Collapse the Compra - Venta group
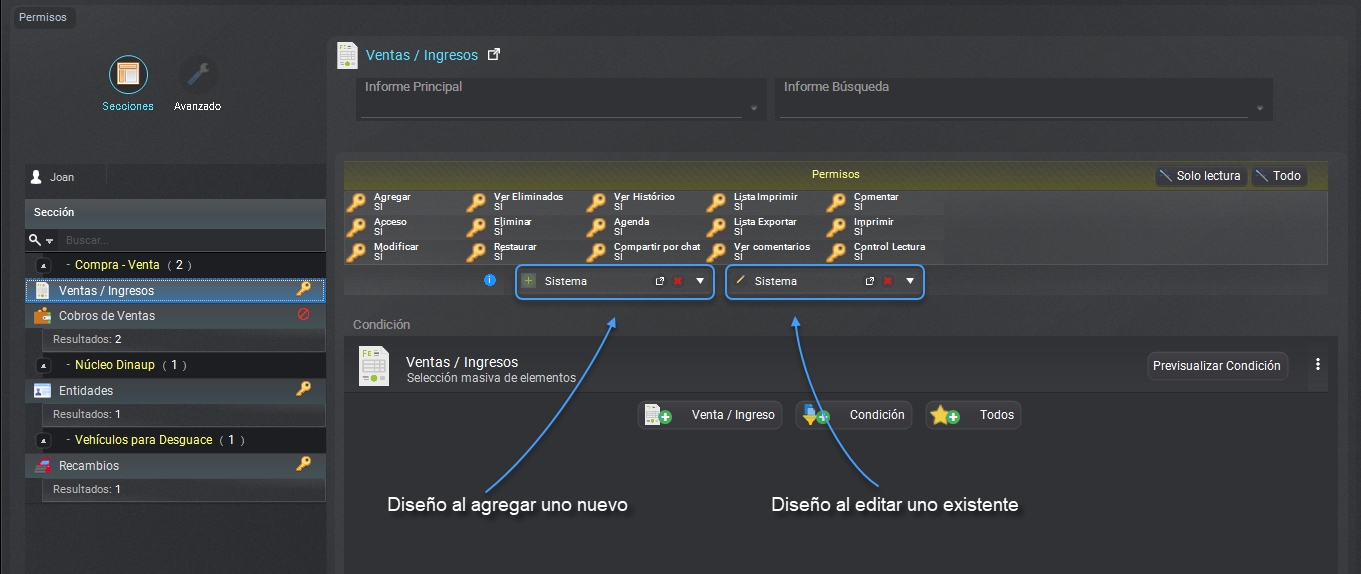This screenshot has width=1361, height=574. (x=44, y=265)
